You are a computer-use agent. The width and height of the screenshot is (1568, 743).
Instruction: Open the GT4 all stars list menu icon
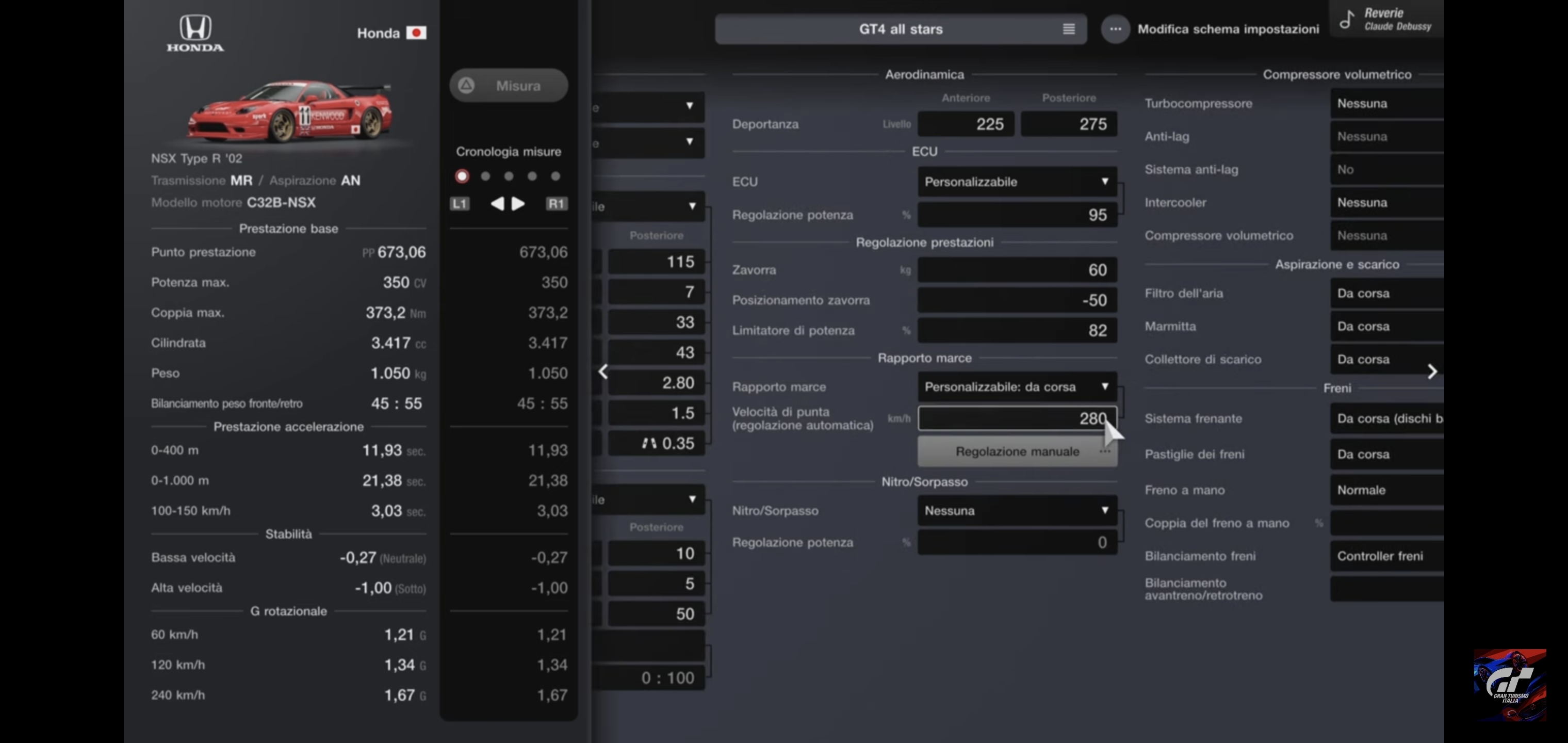pyautogui.click(x=1068, y=28)
